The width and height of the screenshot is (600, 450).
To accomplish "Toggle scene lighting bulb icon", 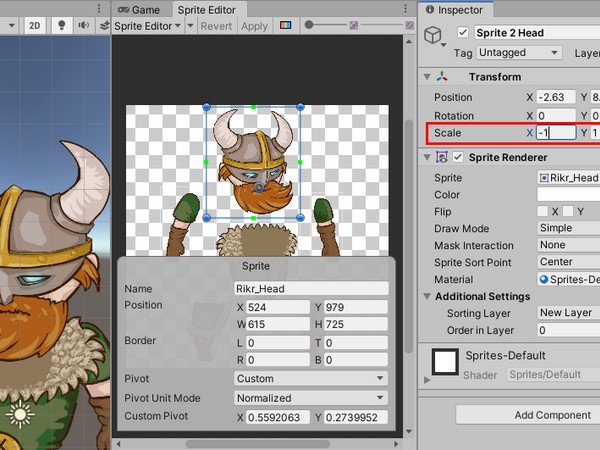I will 59,25.
